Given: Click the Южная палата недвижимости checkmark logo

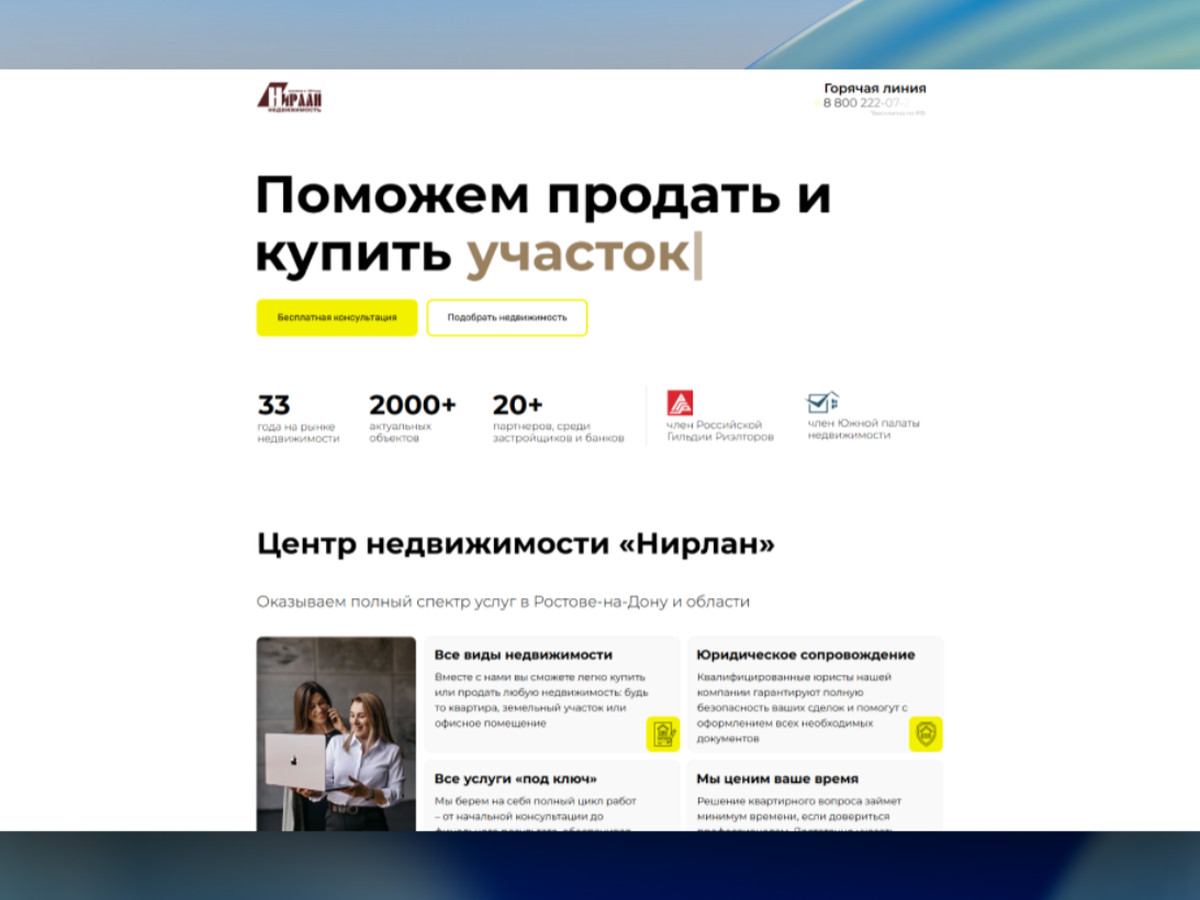Looking at the screenshot, I should (823, 402).
